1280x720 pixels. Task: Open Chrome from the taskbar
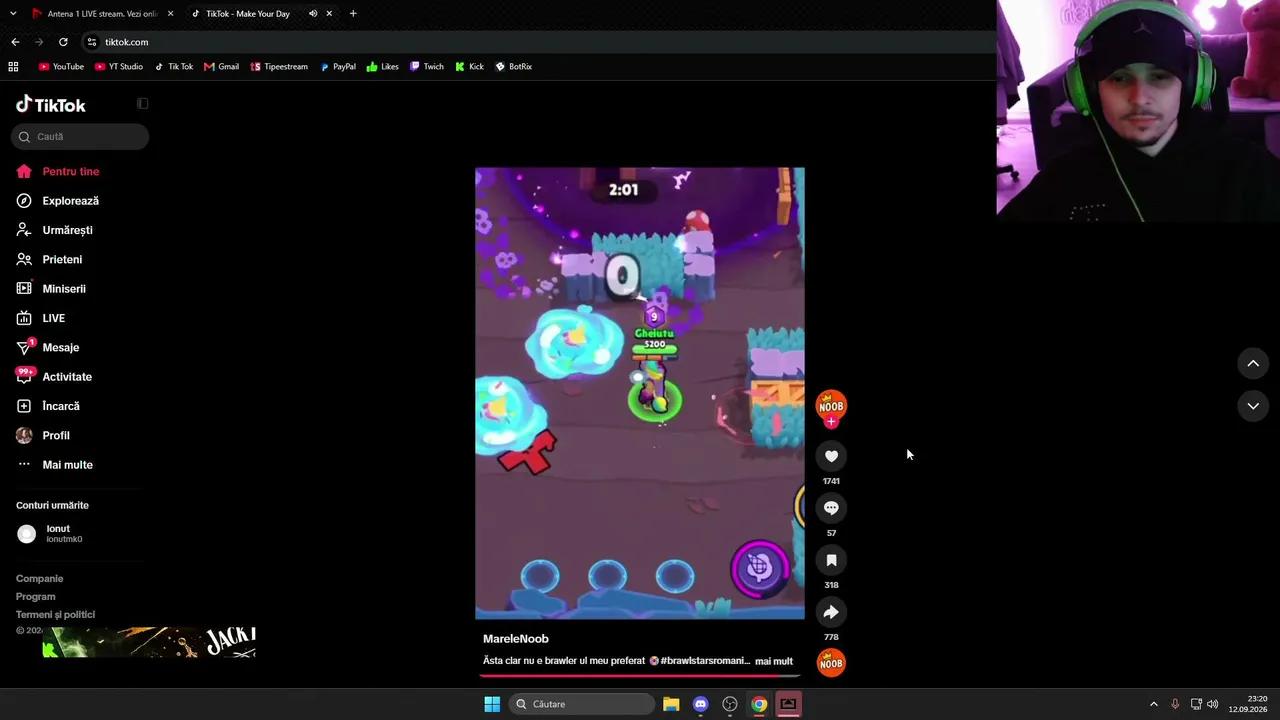click(759, 704)
